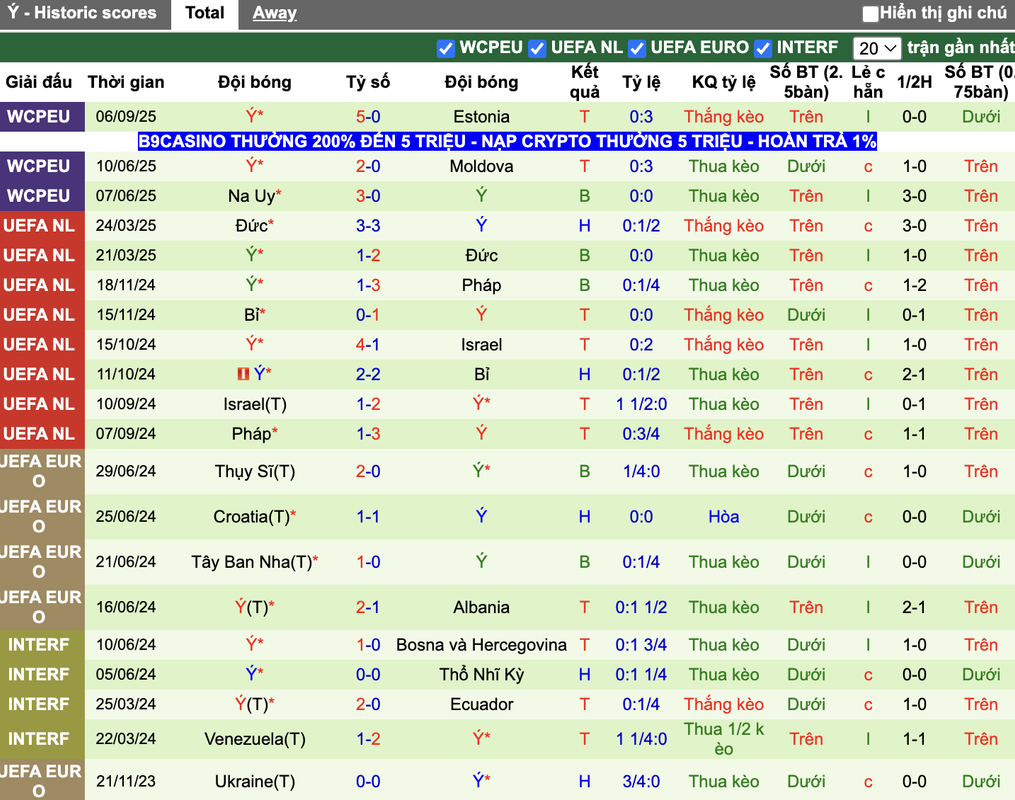This screenshot has height=800, width=1015.
Task: Click the 1/2H column header
Action: [914, 82]
